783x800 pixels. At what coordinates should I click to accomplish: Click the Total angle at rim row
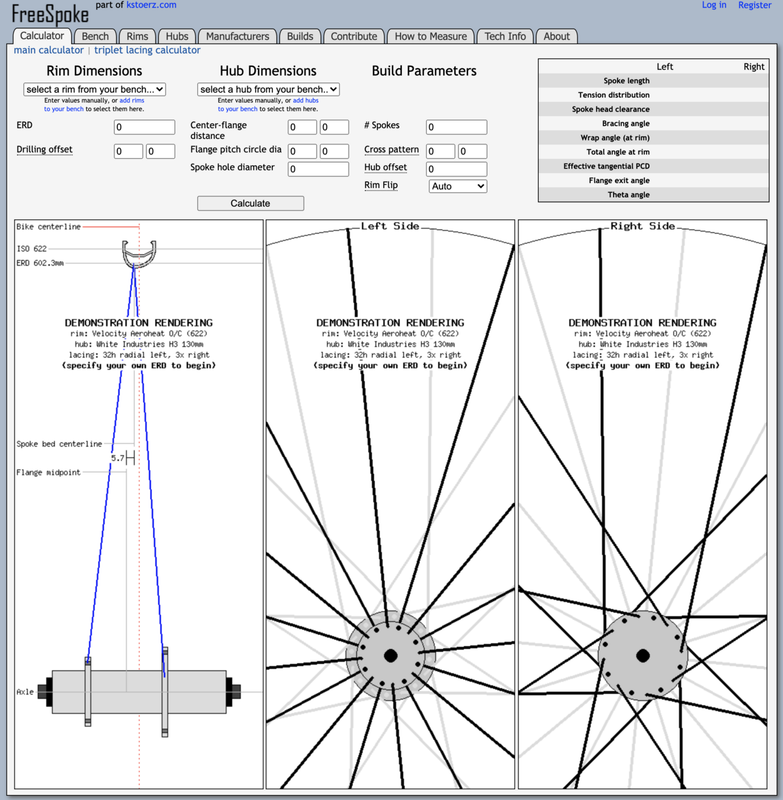[653, 152]
